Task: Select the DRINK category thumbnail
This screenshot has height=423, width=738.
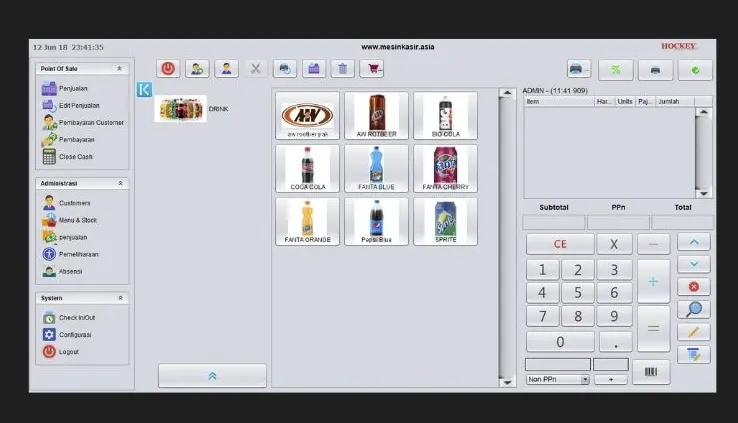Action: pos(181,109)
